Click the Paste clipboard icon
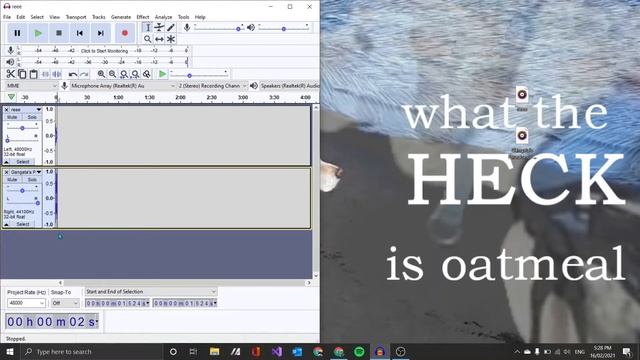Image resolution: width=640 pixels, height=360 pixels. 33,74
